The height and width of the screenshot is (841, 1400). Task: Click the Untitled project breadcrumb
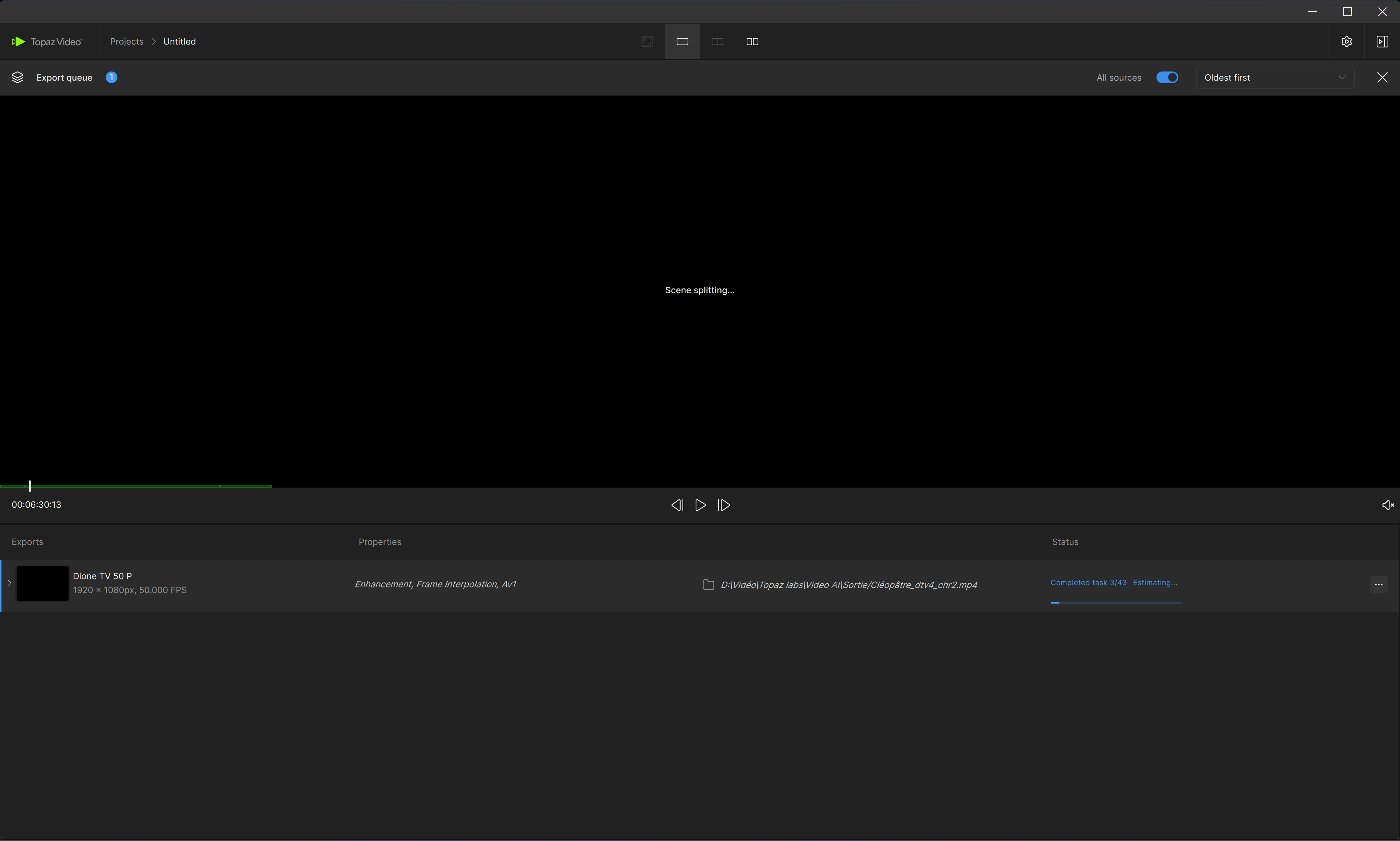point(179,41)
